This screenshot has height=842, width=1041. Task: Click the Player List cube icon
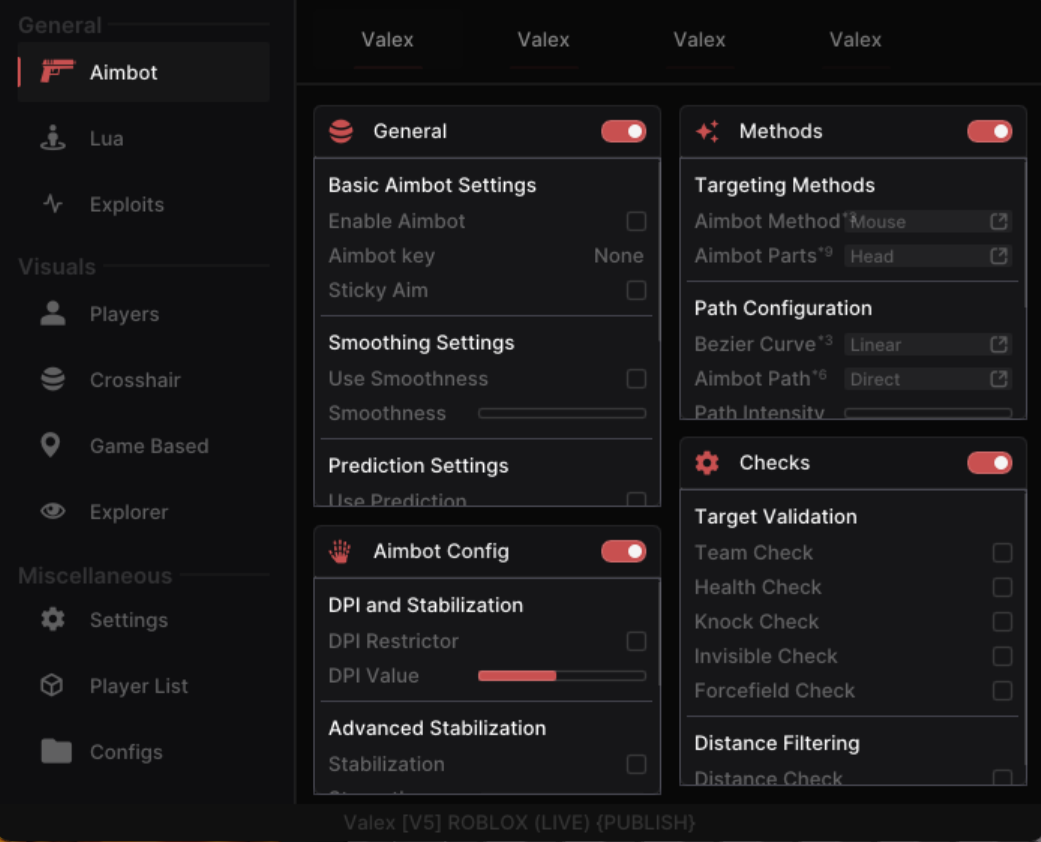point(52,686)
